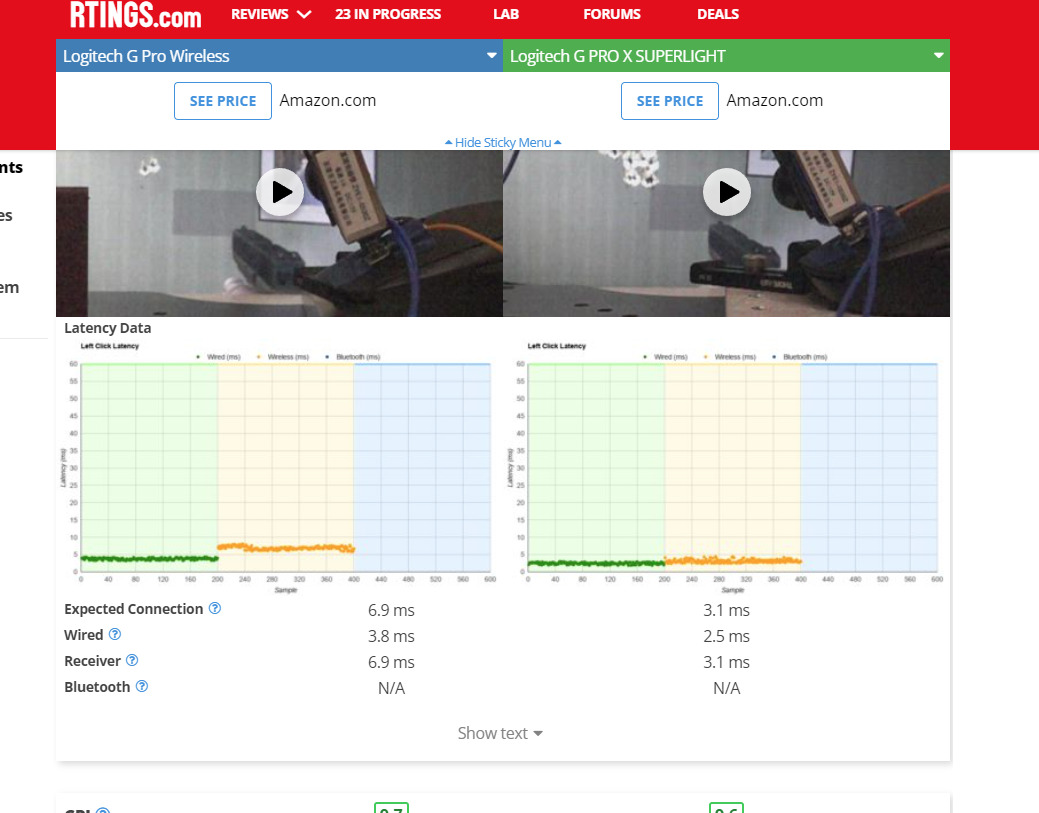
Task: Select N/A Bluetooth value for SUPERLIGHT
Action: [726, 688]
